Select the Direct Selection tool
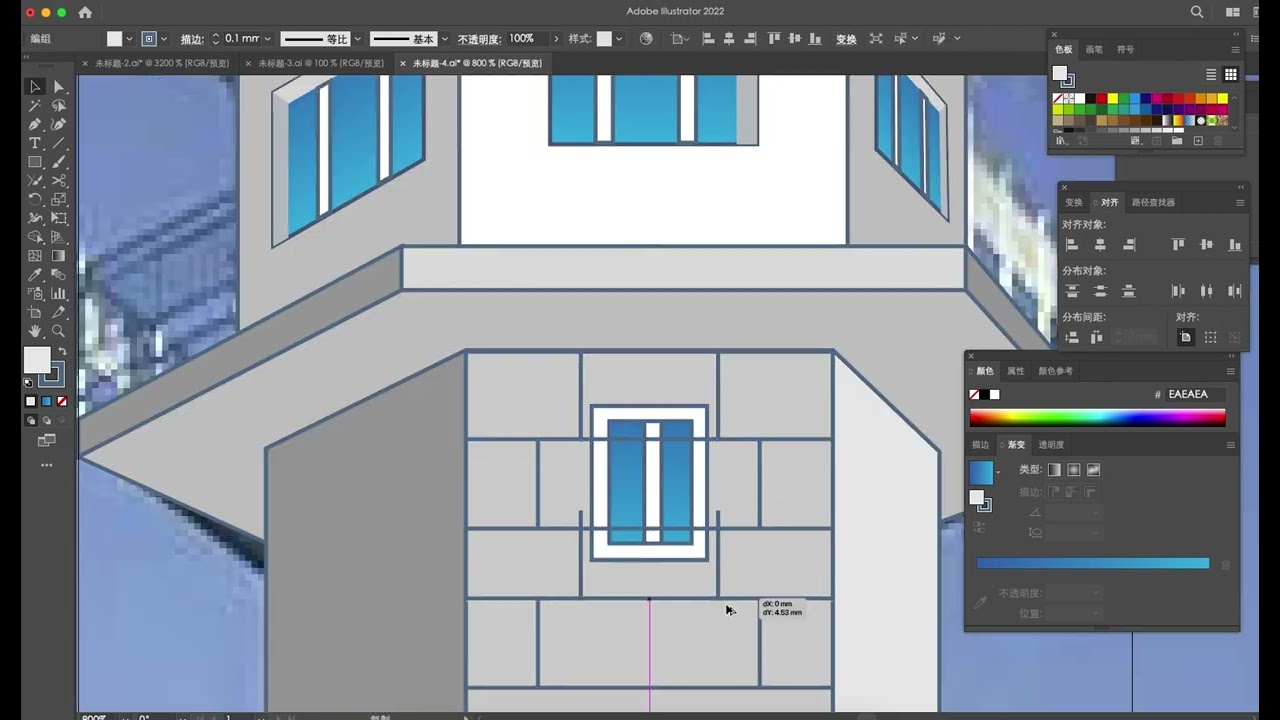Viewport: 1280px width, 720px height. [59, 87]
